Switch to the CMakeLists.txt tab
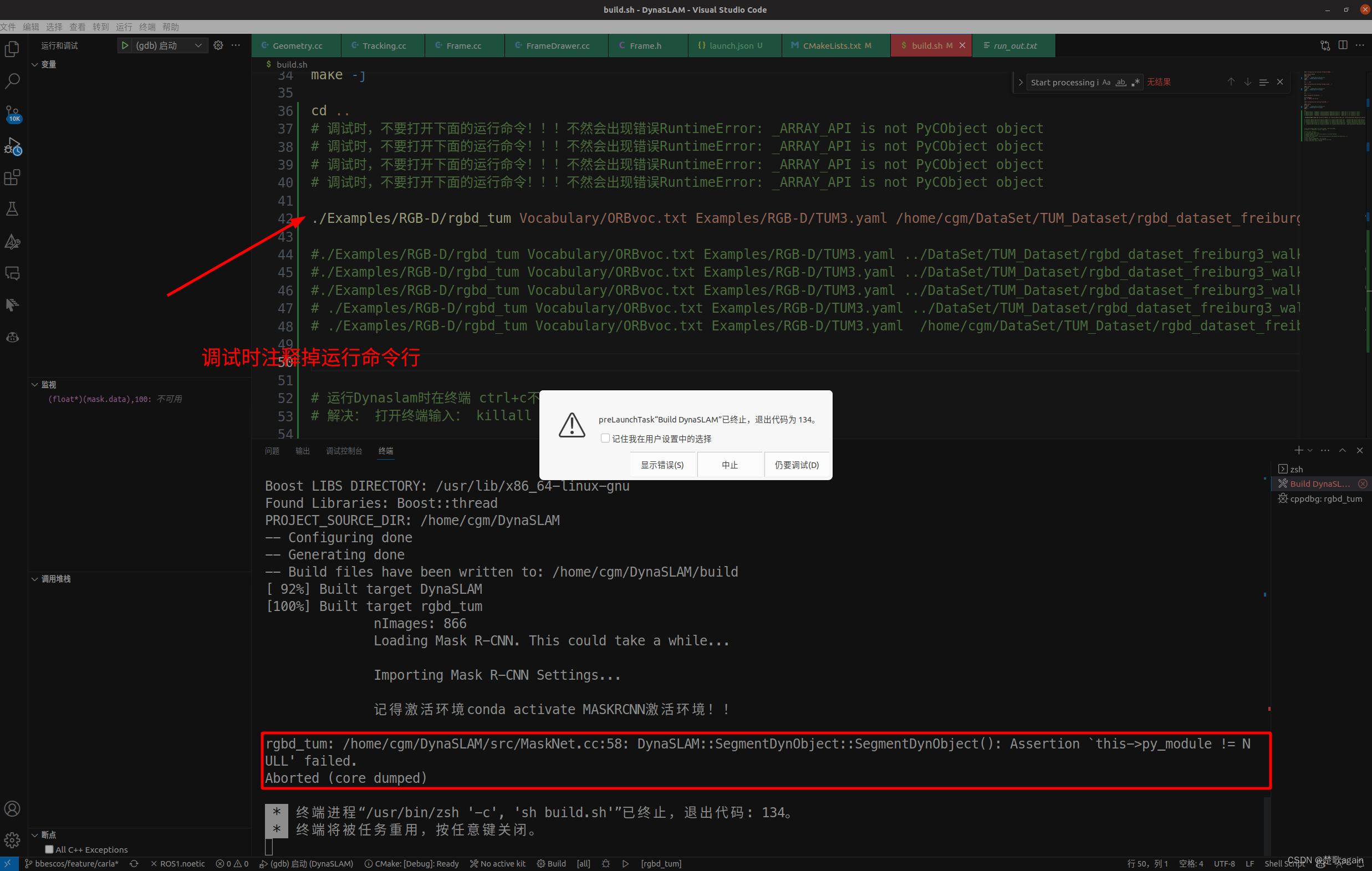The image size is (1372, 871). tap(837, 45)
